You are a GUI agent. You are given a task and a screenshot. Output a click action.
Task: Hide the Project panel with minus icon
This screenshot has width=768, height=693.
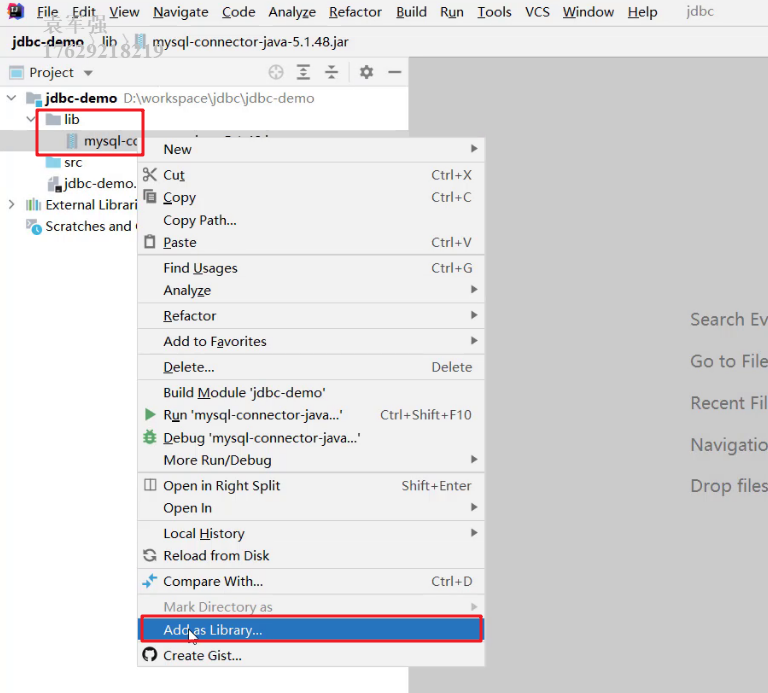pos(394,72)
